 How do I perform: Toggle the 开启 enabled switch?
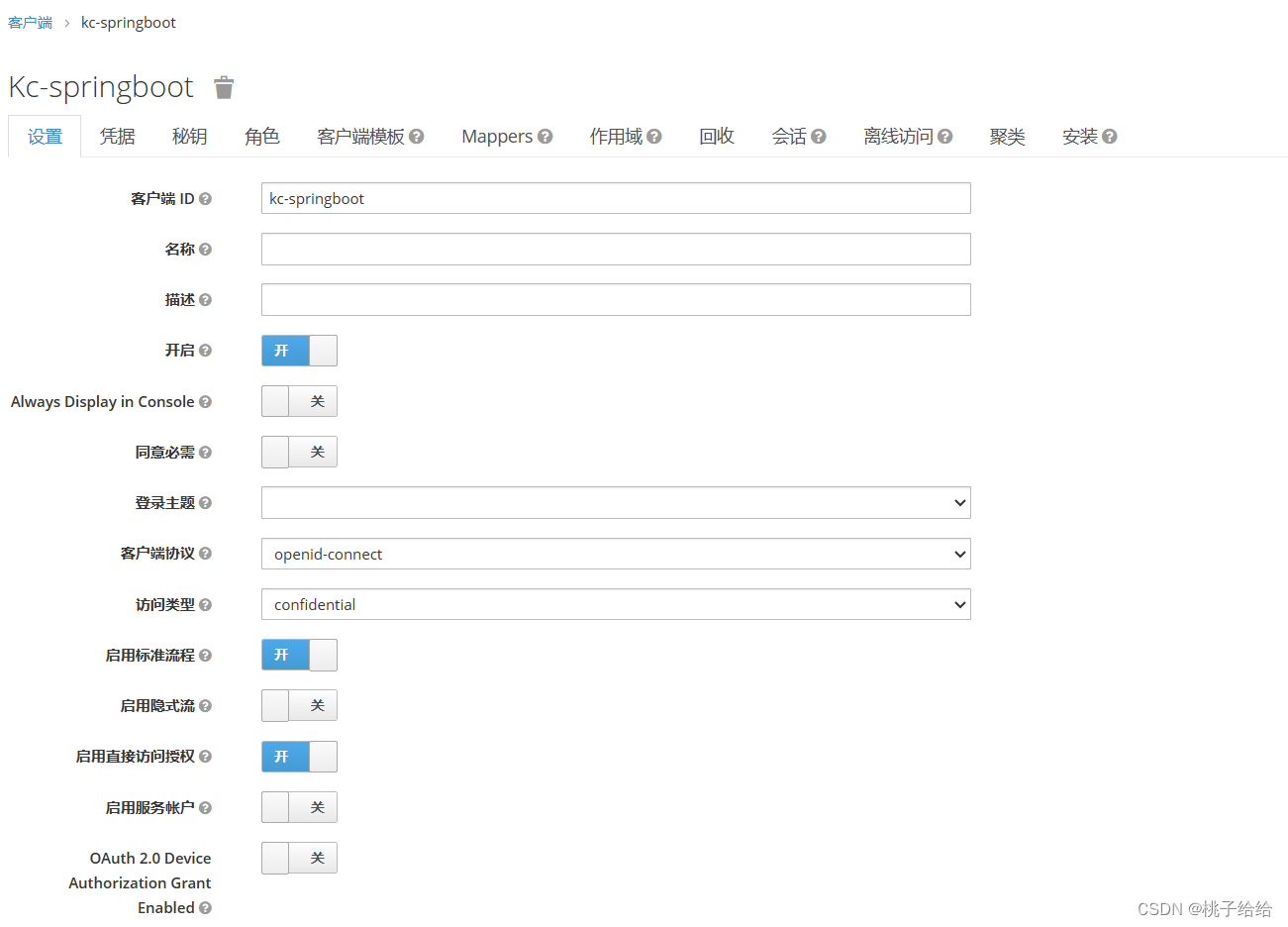click(299, 351)
